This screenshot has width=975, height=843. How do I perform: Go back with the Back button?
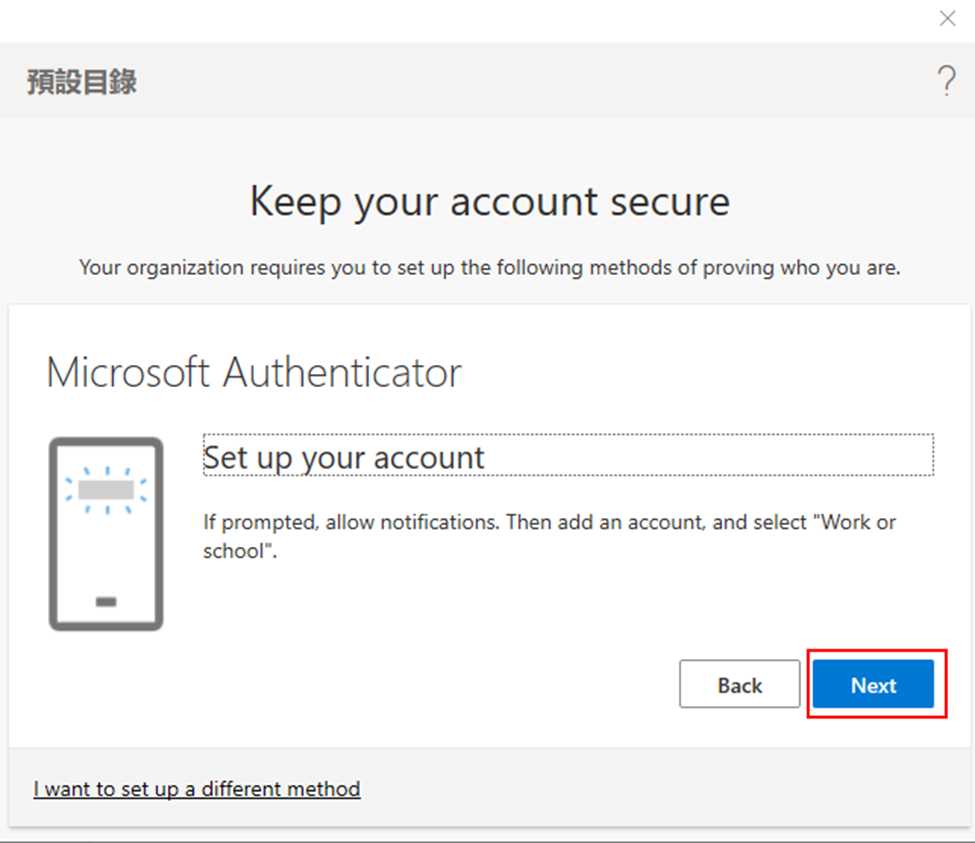pyautogui.click(x=739, y=684)
